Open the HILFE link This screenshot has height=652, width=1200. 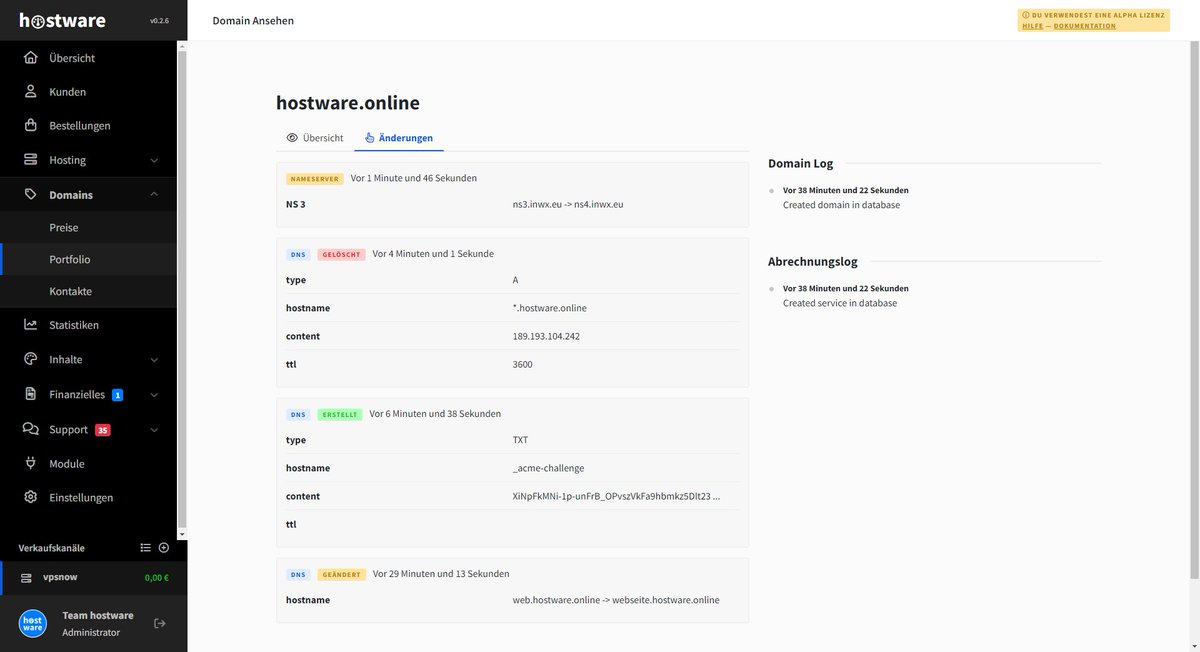[1032, 26]
